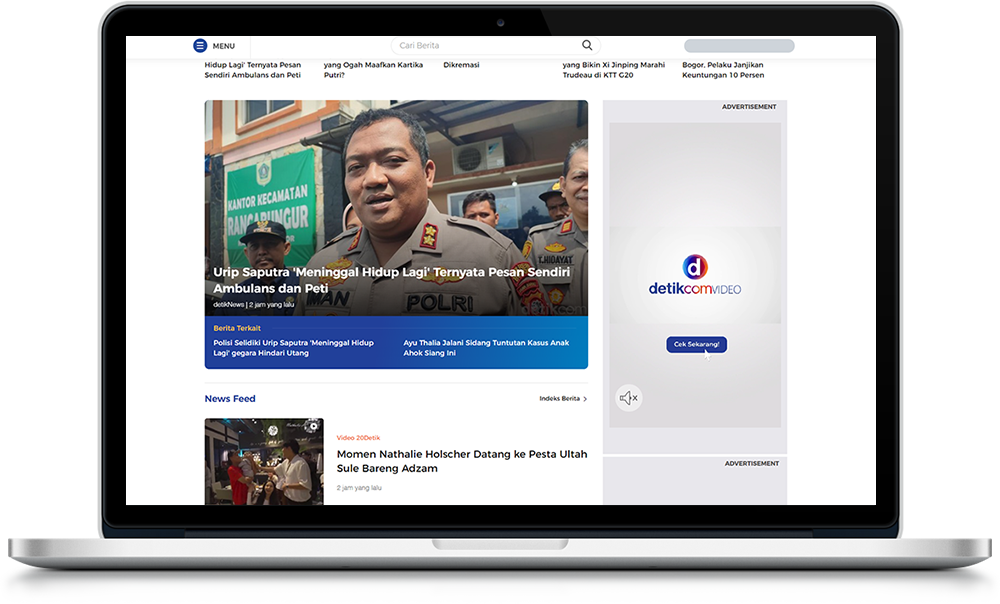
Task: Open Momen Nathalie Holscher article title
Action: (461, 461)
